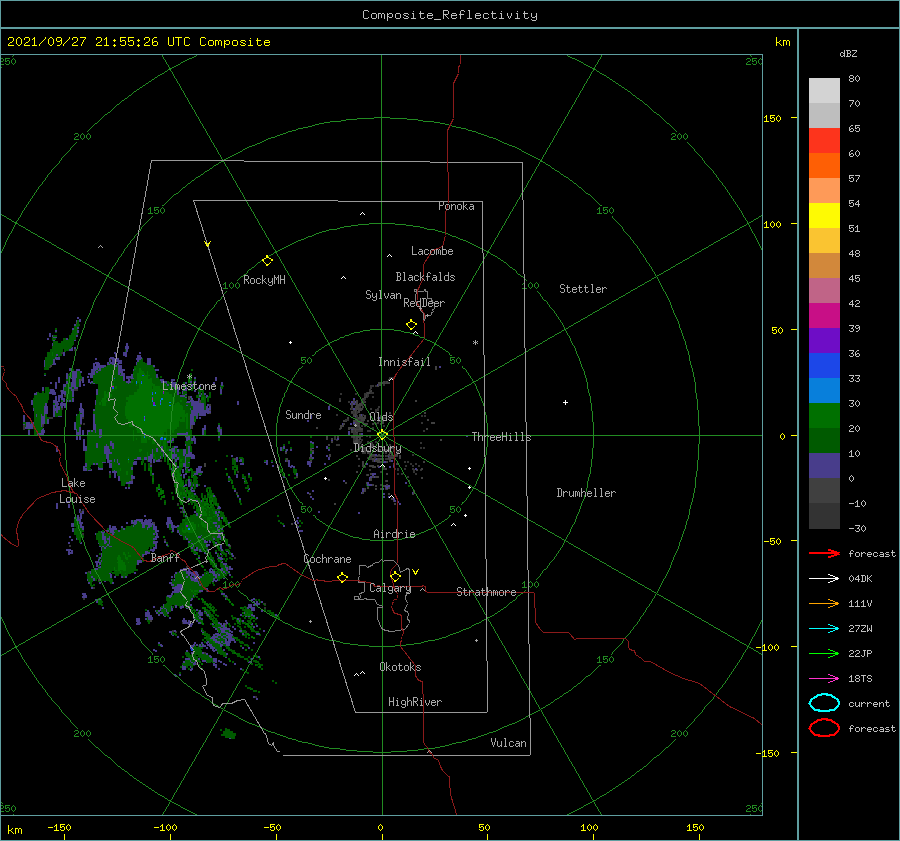Click the green 30 dBZ color swatch
Image resolution: width=900 pixels, height=841 pixels.
tap(824, 416)
